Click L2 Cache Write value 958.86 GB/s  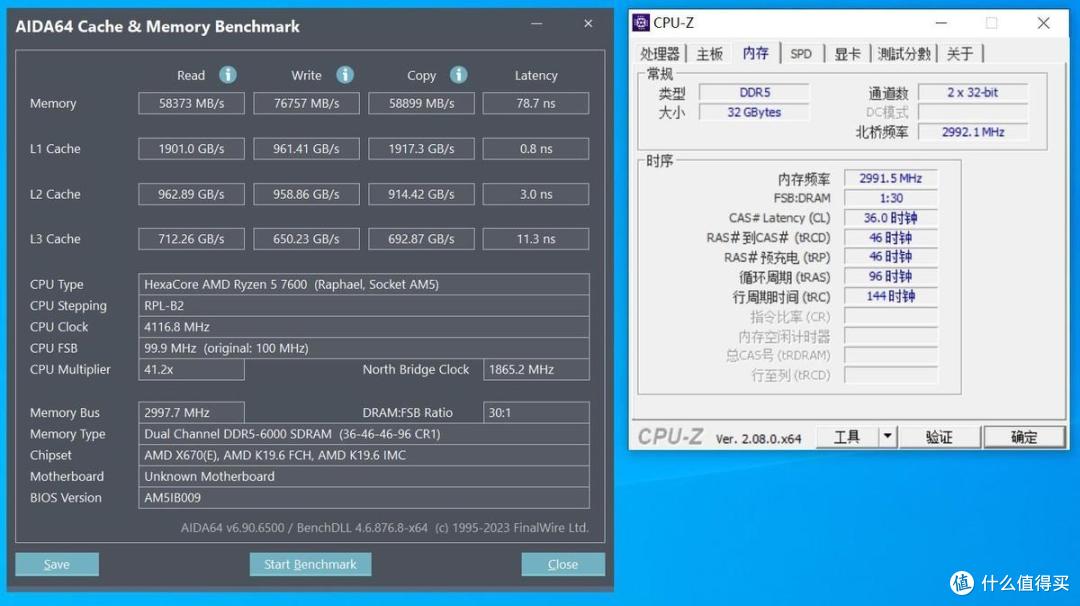(307, 194)
